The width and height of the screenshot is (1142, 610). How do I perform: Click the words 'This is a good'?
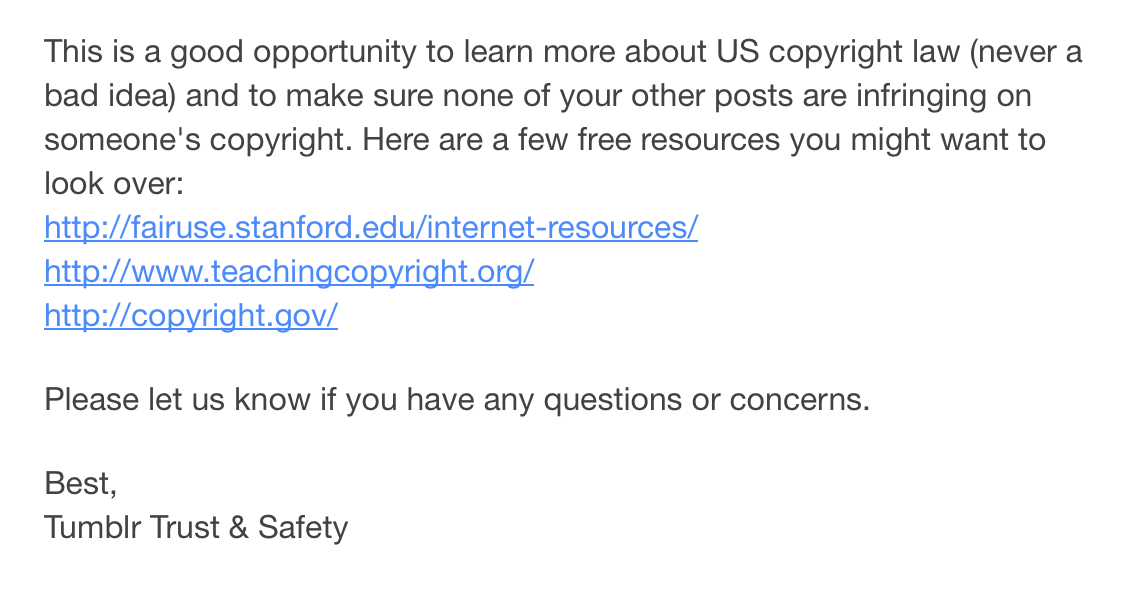[x=144, y=52]
